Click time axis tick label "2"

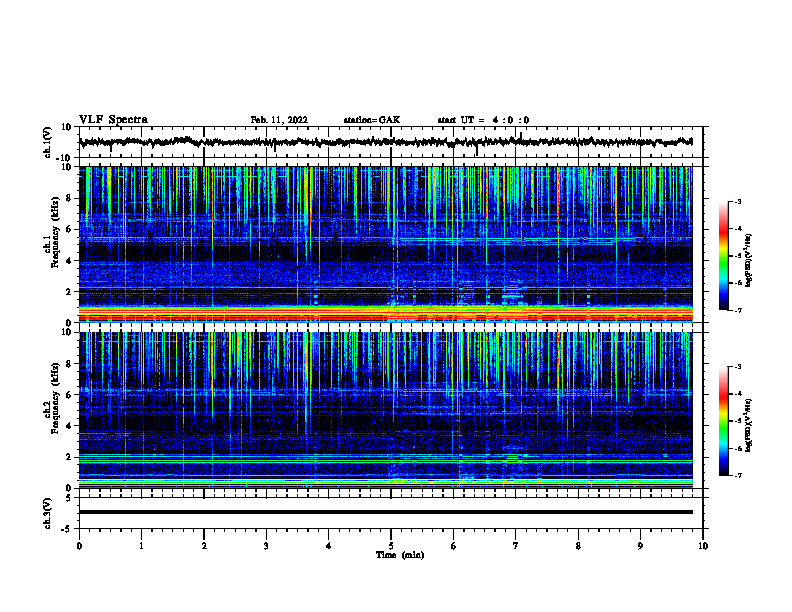click(x=204, y=546)
